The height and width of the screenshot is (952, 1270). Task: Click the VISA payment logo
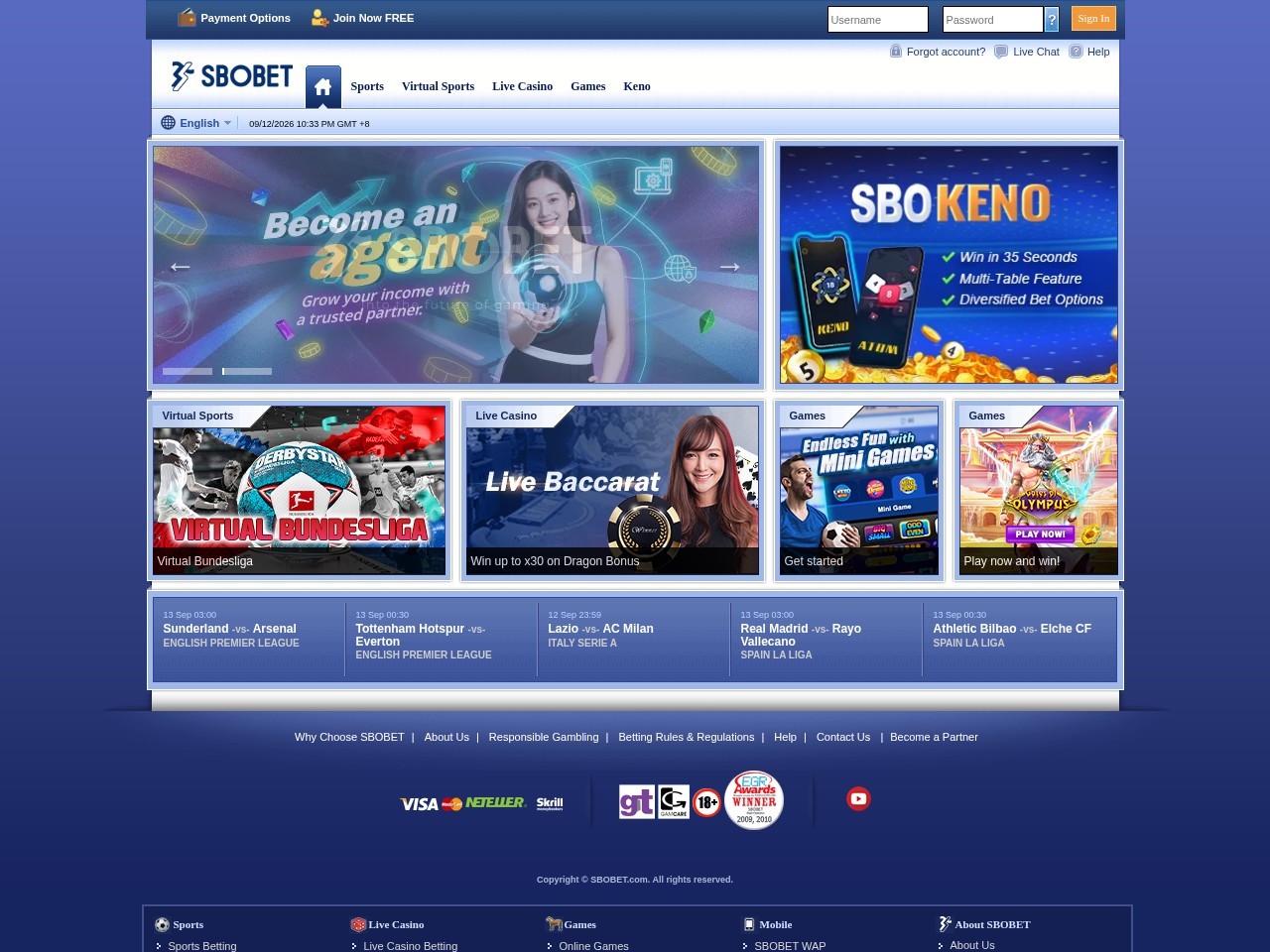point(419,804)
